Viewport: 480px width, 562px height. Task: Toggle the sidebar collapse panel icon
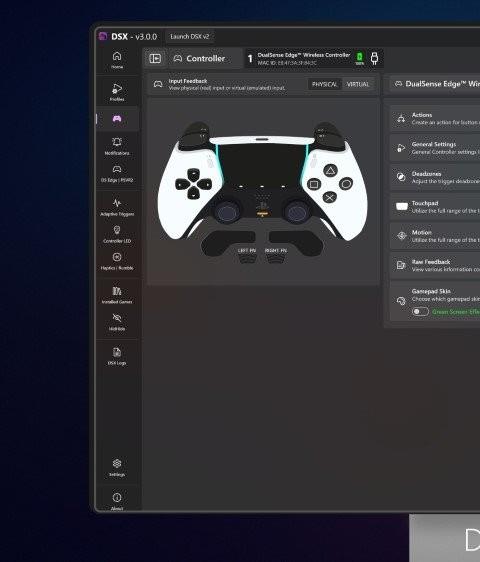coord(155,58)
